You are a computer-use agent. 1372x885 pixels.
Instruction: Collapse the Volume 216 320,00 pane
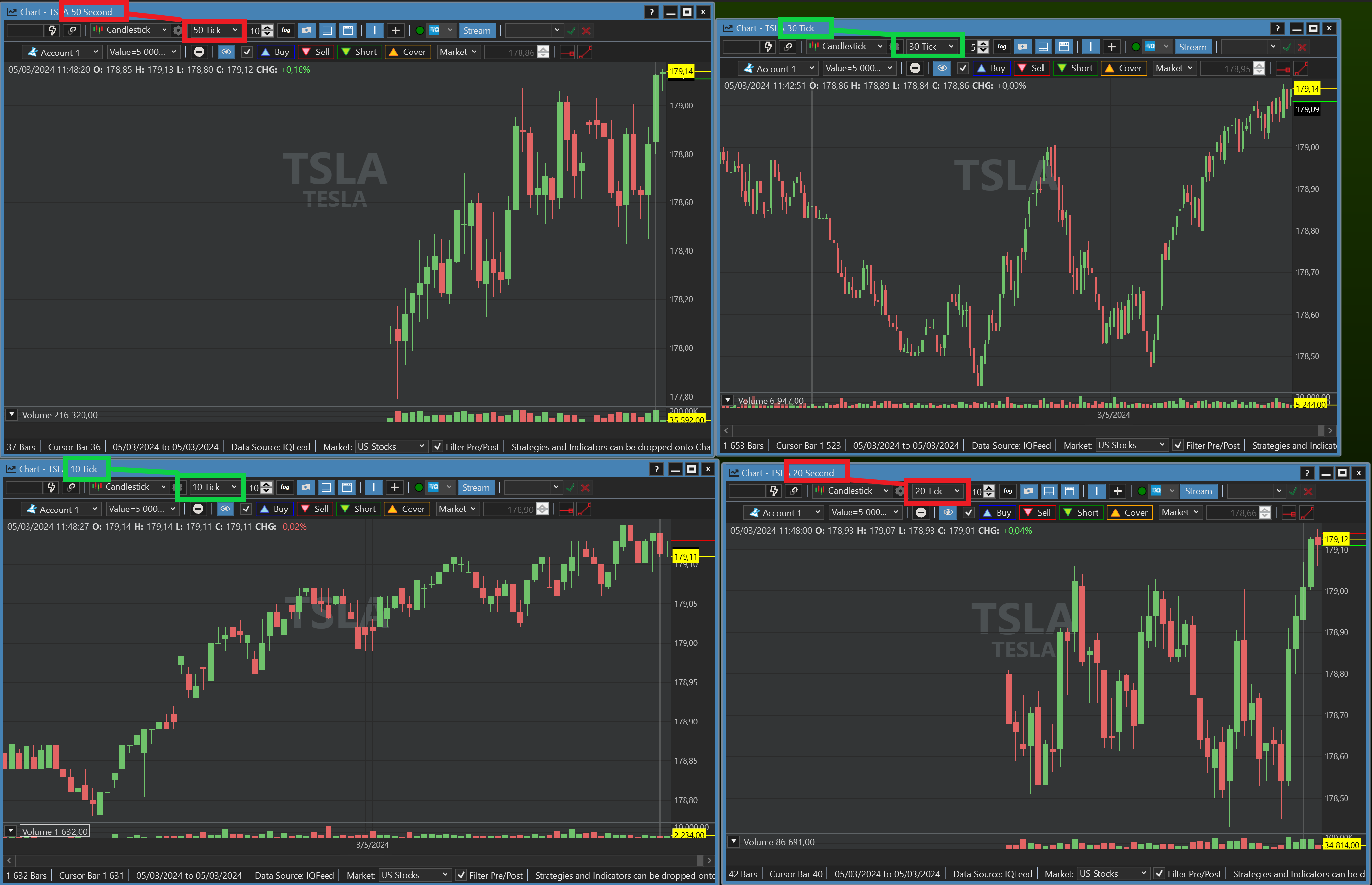tap(11, 414)
